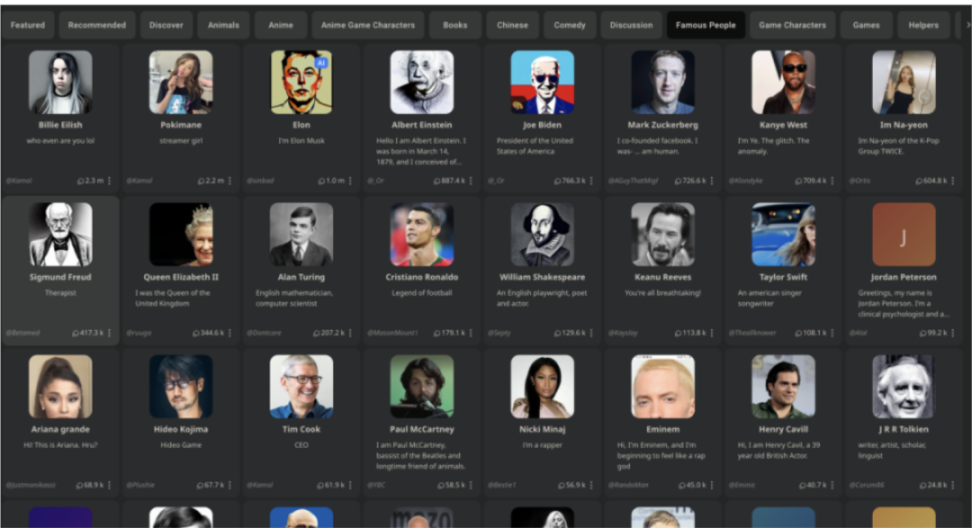
Task: Click the Mark Zuckerberg character name
Action: tap(663, 125)
